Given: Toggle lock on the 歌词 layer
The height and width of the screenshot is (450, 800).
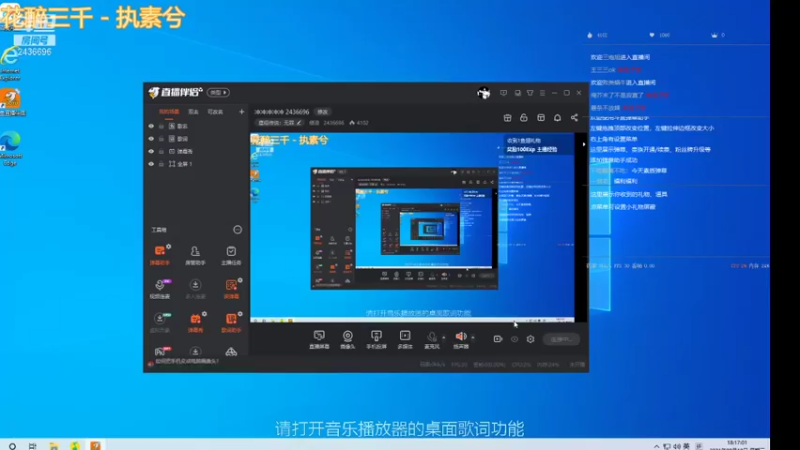Looking at the screenshot, I should [x=161, y=139].
